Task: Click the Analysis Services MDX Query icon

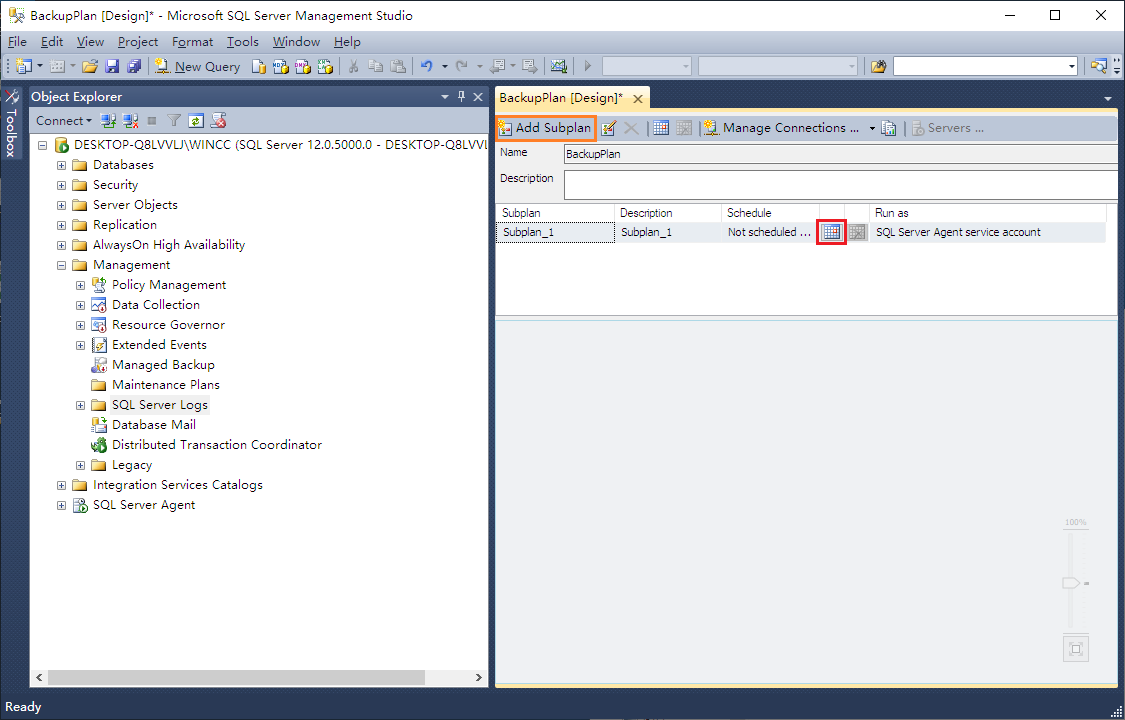Action: click(x=281, y=67)
